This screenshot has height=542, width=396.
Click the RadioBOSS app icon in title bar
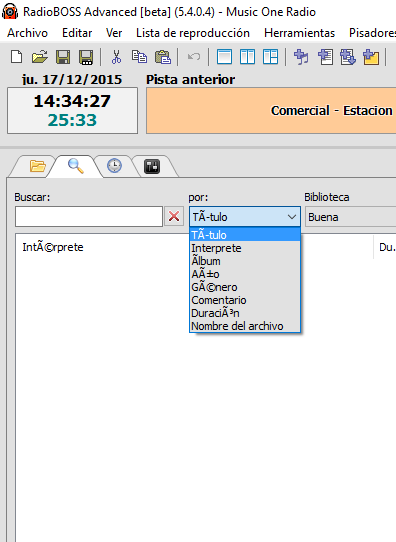[10, 11]
